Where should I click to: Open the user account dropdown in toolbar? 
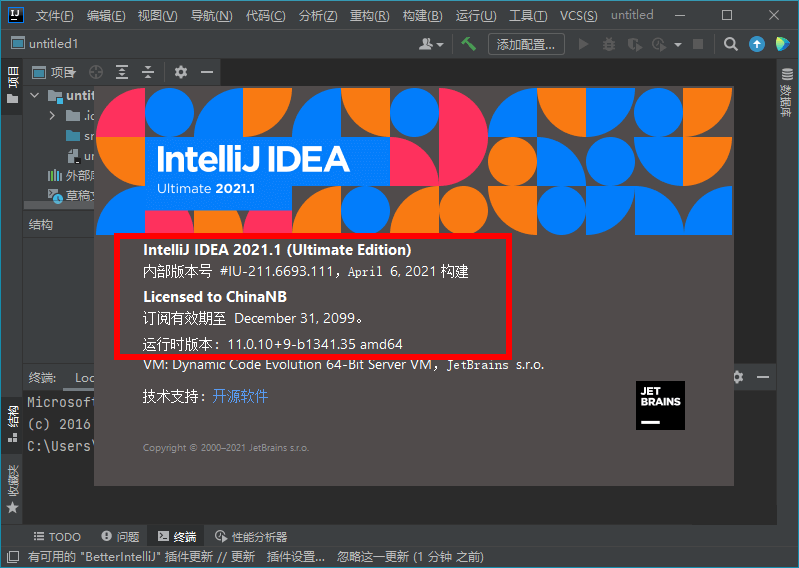point(431,45)
